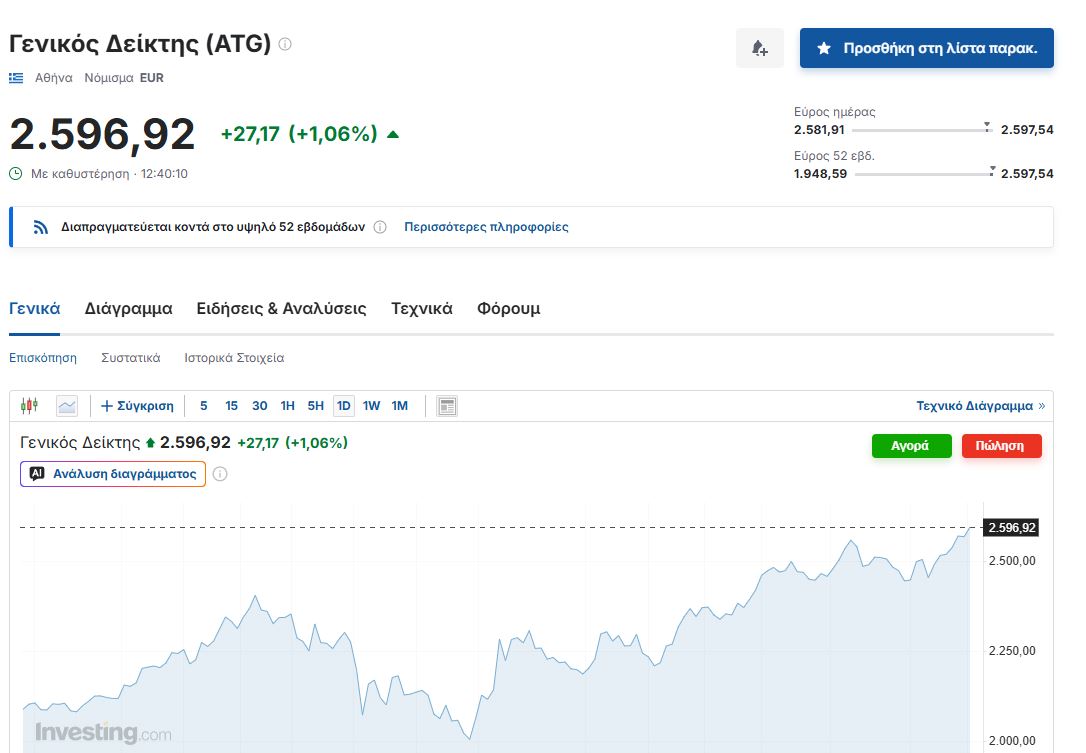Open the Ειδήσεις & Αναλύσεις tab

[281, 309]
